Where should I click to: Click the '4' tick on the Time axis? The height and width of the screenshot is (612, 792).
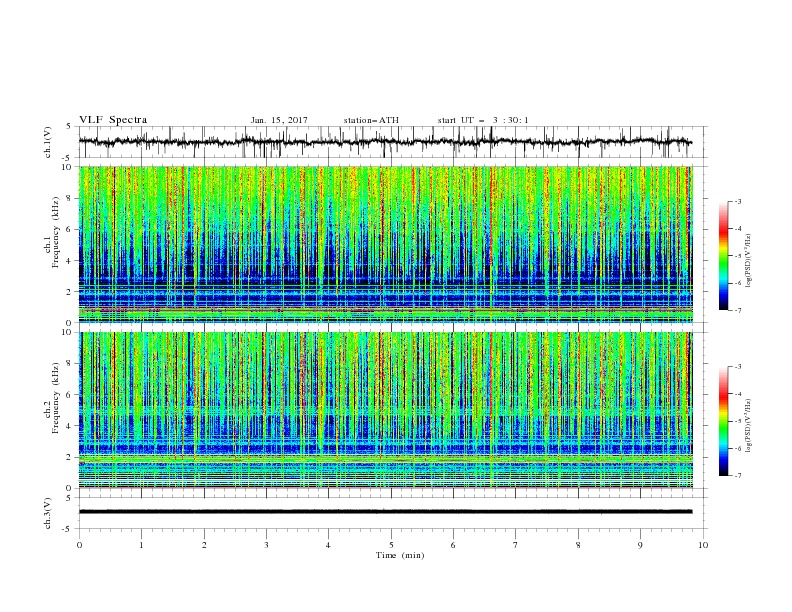click(328, 545)
